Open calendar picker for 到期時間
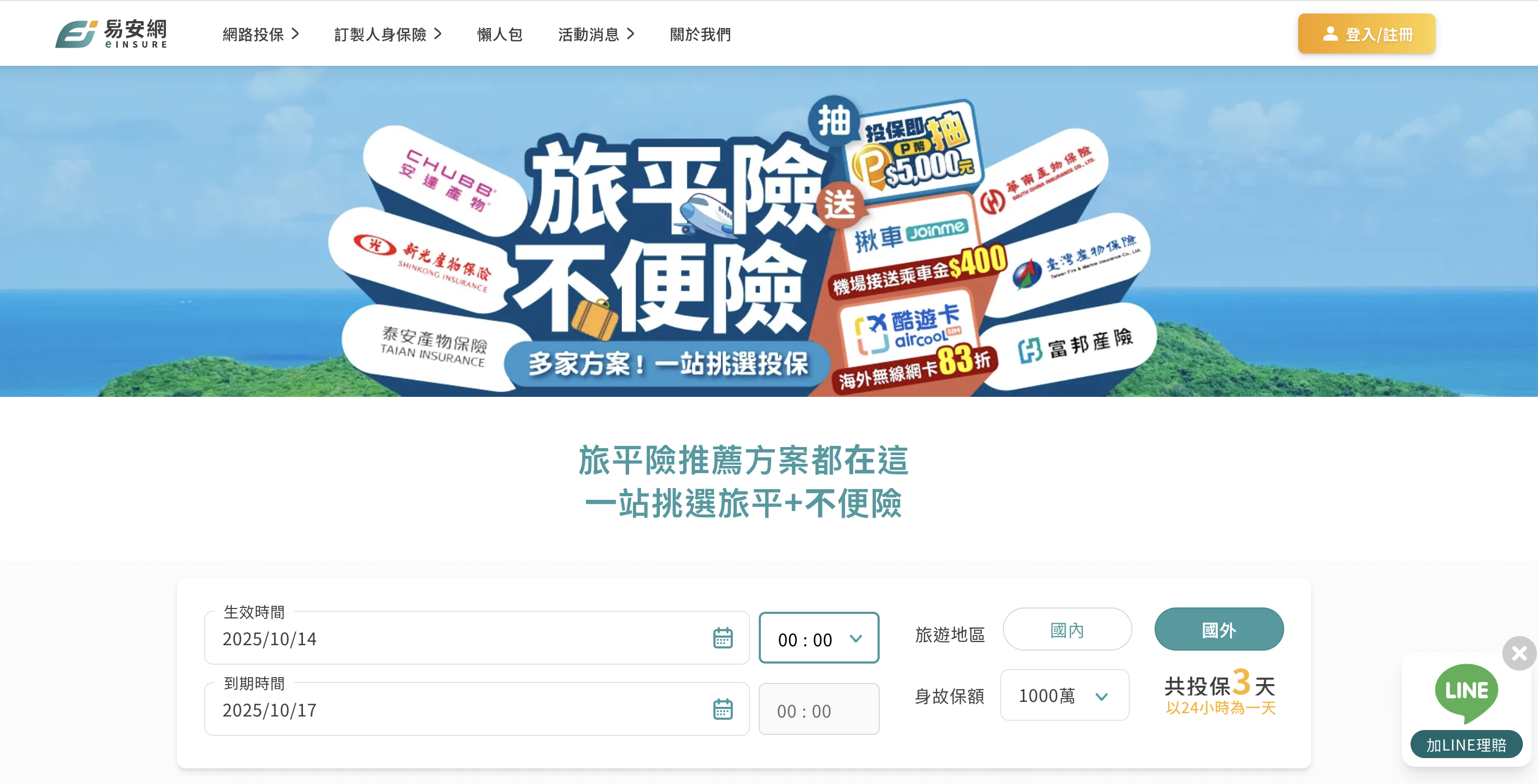Viewport: 1538px width, 784px height. (723, 709)
